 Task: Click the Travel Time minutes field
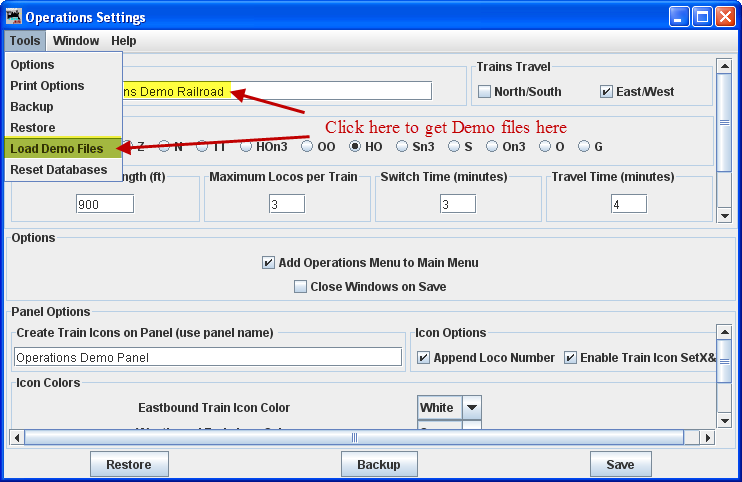click(x=629, y=204)
